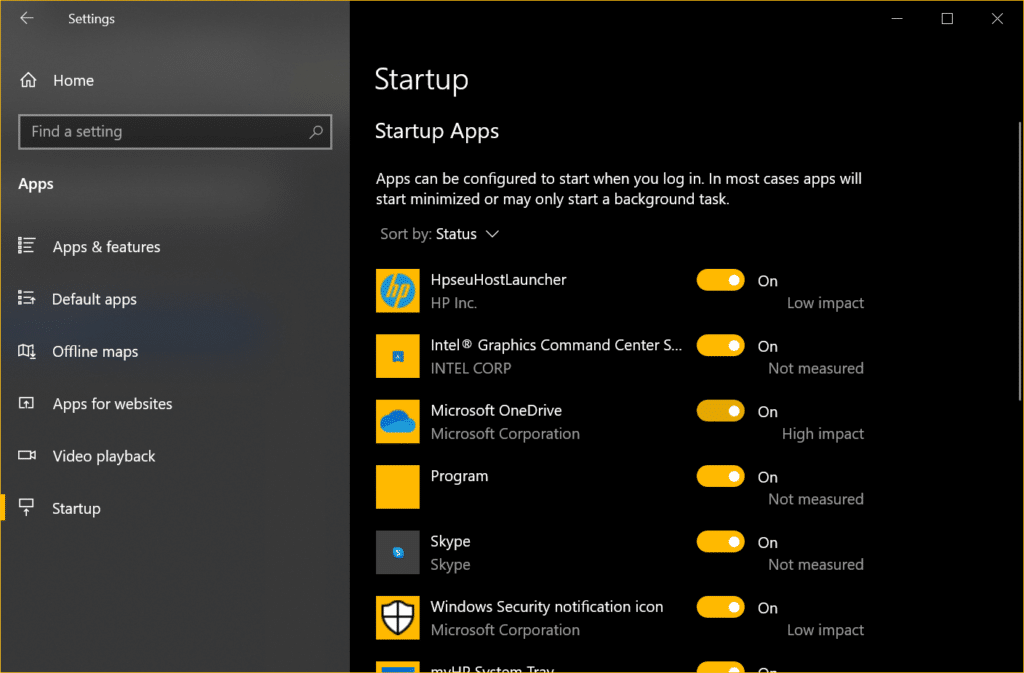Click the Microsoft OneDrive cloud icon
The height and width of the screenshot is (673, 1024).
tap(398, 421)
